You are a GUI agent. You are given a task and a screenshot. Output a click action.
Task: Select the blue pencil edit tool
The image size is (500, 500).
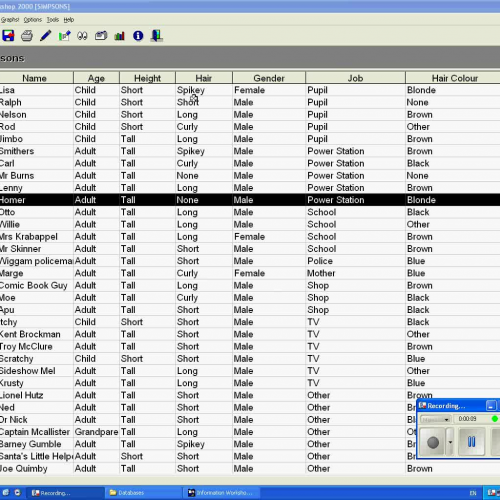pos(45,36)
